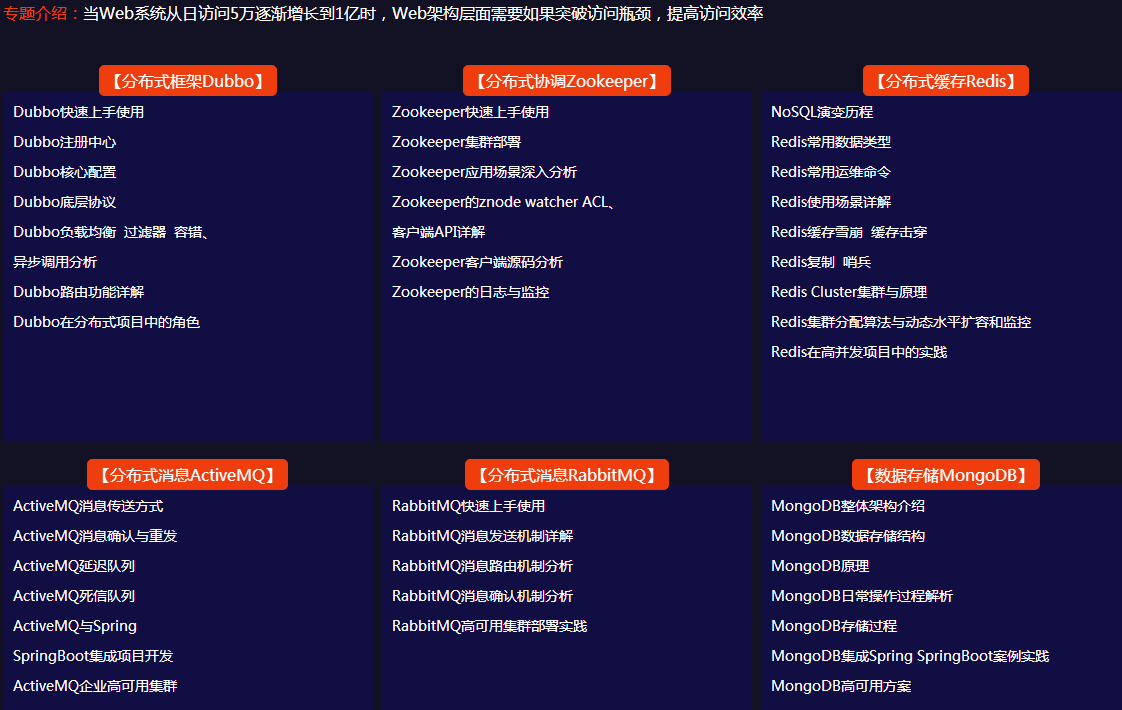Open the 【分布式消息RabbitMQ】 section header
1122x710 pixels.
tap(567, 474)
